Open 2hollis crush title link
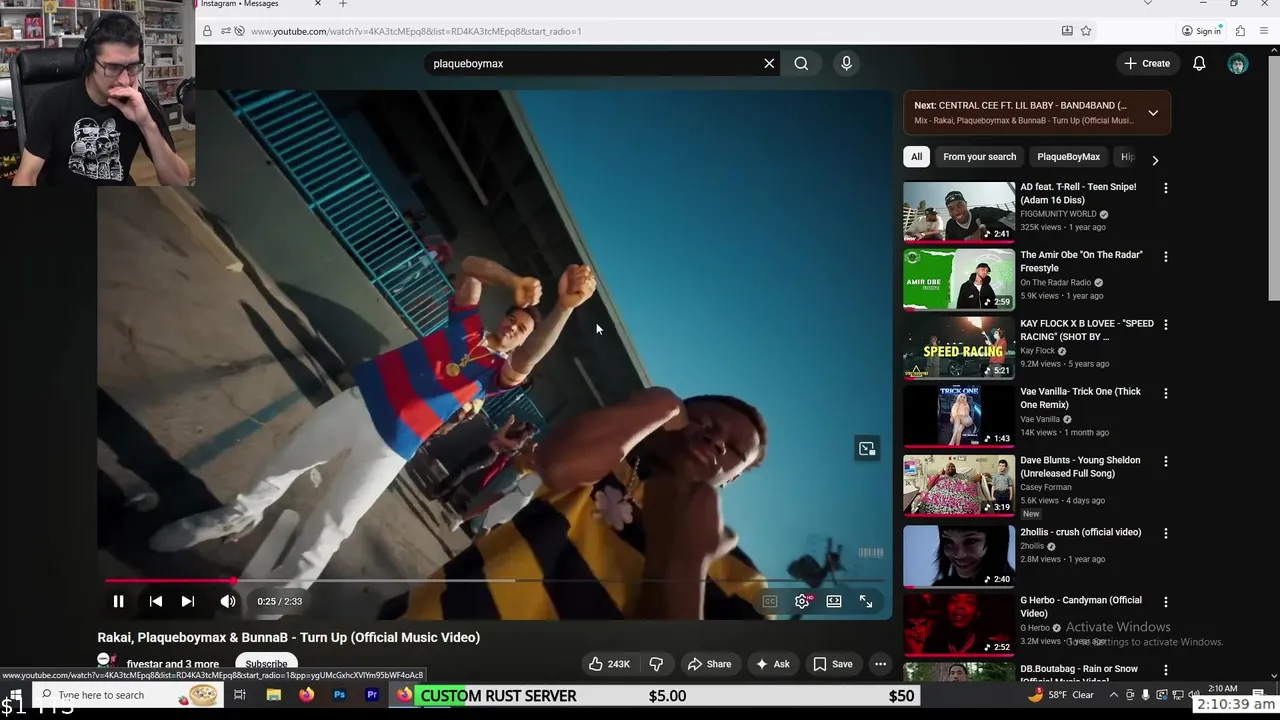 coord(1080,532)
